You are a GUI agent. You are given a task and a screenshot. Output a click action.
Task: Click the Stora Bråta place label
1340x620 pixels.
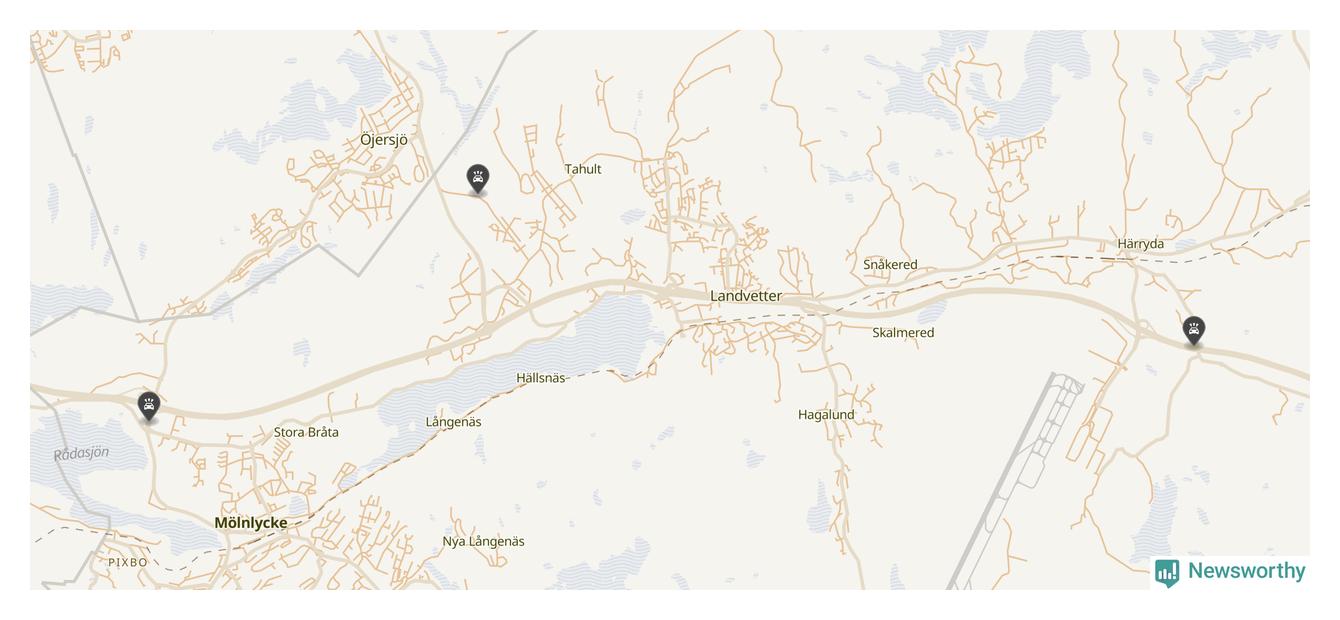point(306,433)
